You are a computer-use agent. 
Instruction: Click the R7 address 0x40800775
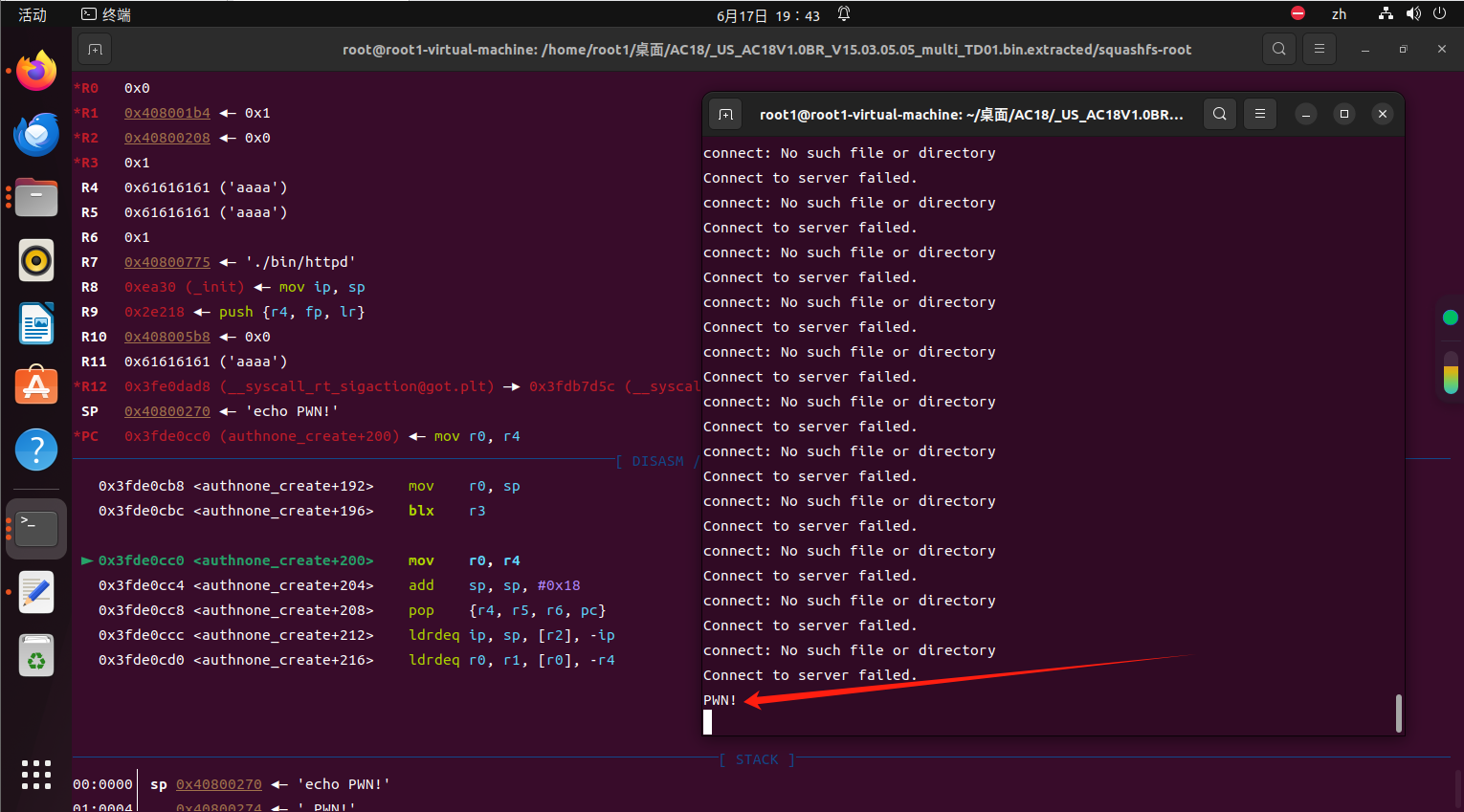[x=167, y=262]
